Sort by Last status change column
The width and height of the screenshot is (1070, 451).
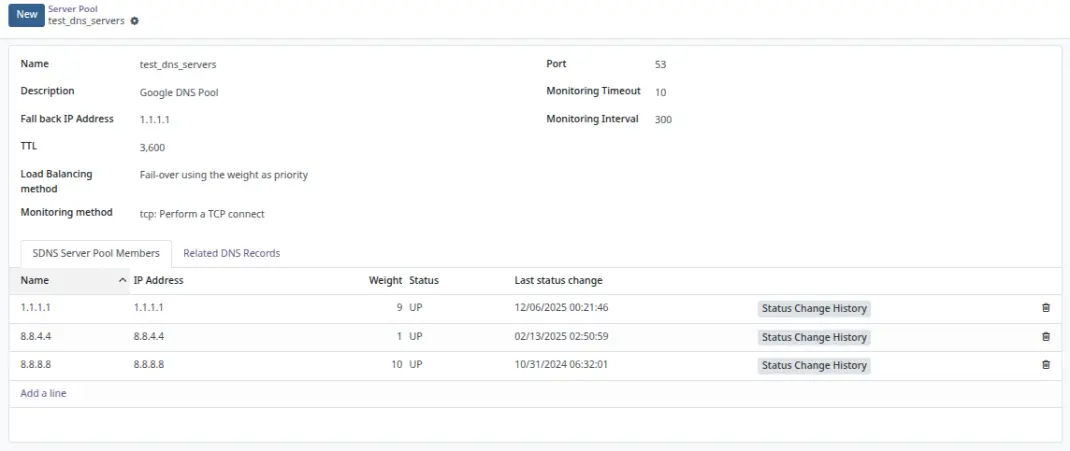[558, 281]
